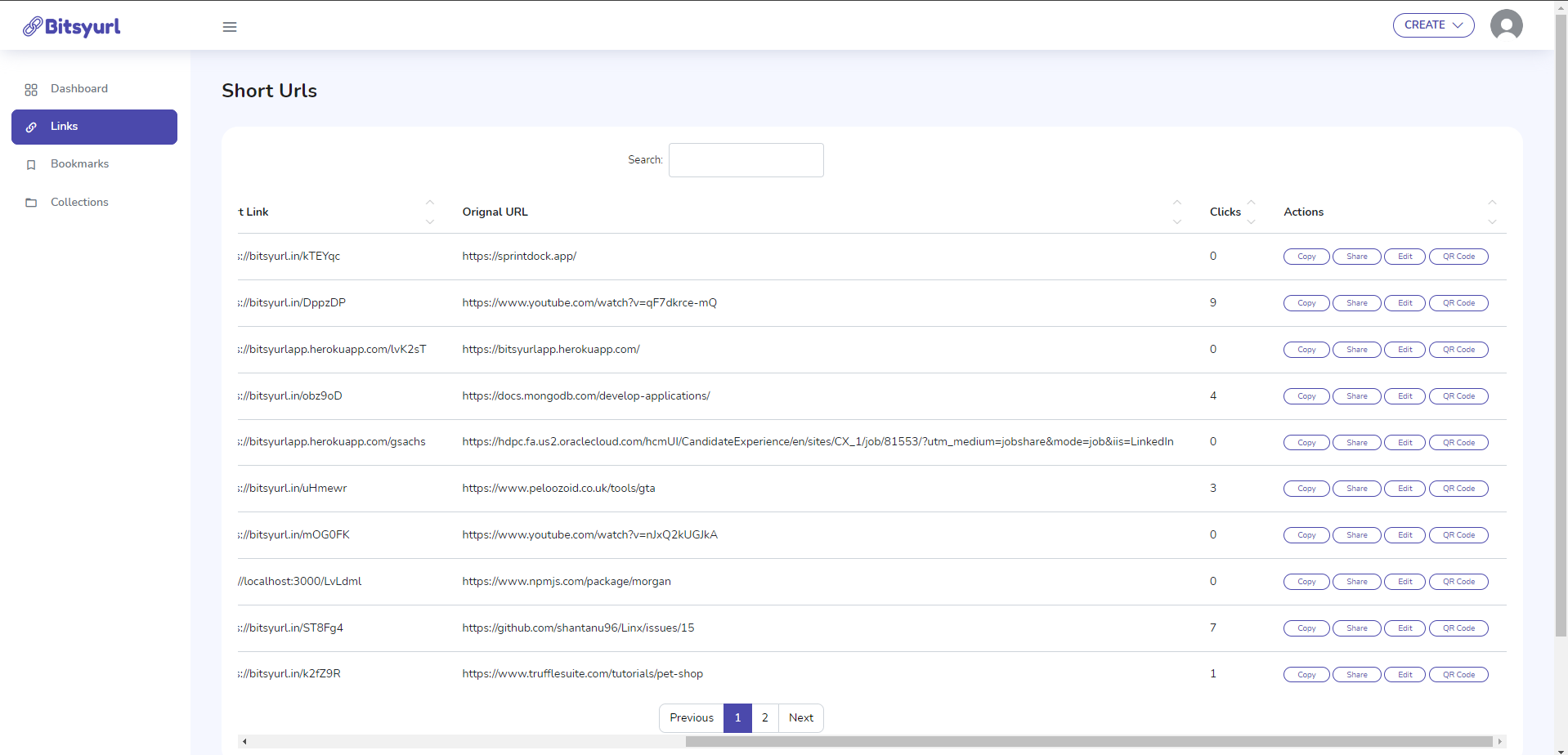Click the page vertical scrollbar thumb

[x=1561, y=324]
